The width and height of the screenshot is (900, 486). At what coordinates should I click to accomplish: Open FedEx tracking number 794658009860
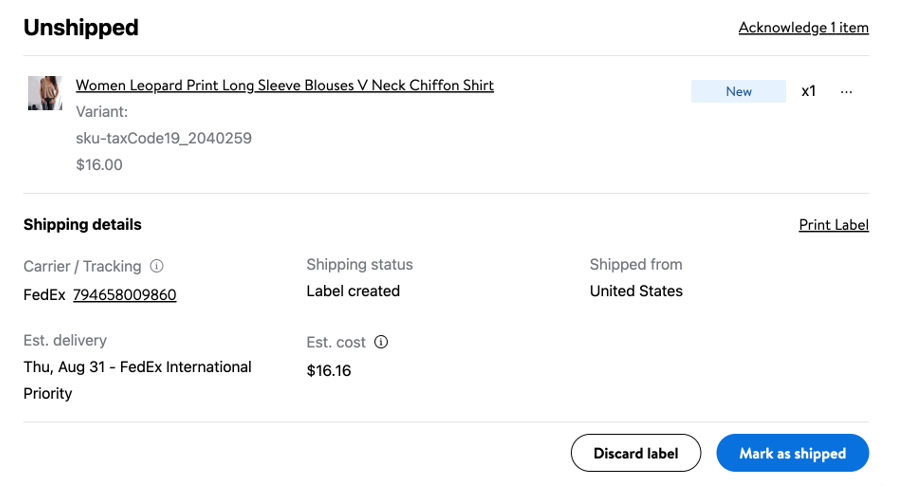[125, 295]
